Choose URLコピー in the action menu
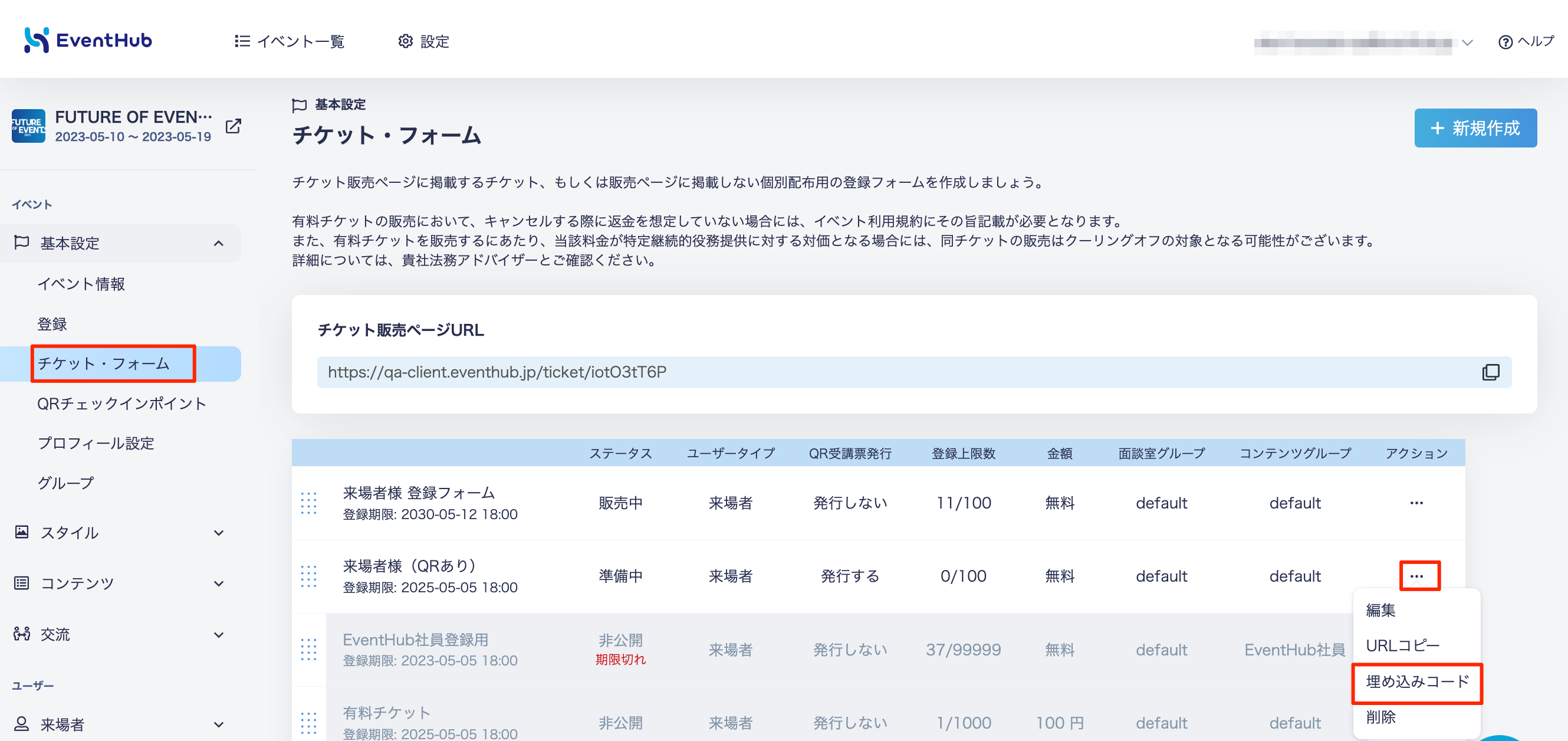The width and height of the screenshot is (1568, 741). click(x=1402, y=645)
